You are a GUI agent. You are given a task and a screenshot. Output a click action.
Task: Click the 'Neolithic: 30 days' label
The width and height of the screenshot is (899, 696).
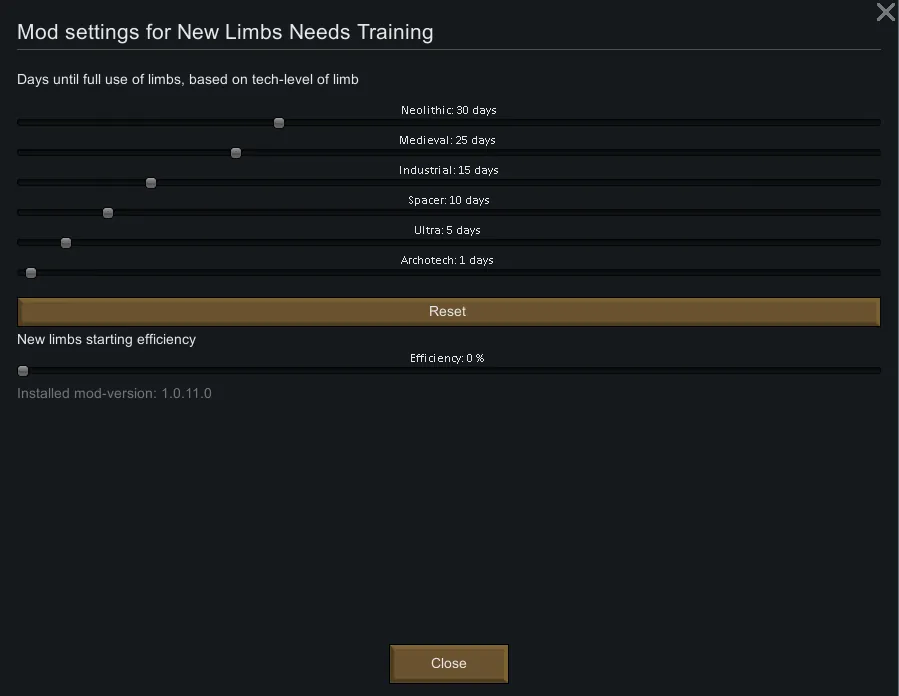click(448, 110)
